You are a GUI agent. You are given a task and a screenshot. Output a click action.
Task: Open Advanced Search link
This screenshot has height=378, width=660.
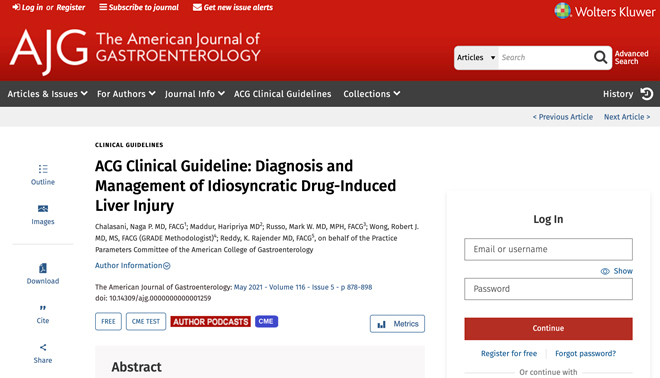pos(631,57)
